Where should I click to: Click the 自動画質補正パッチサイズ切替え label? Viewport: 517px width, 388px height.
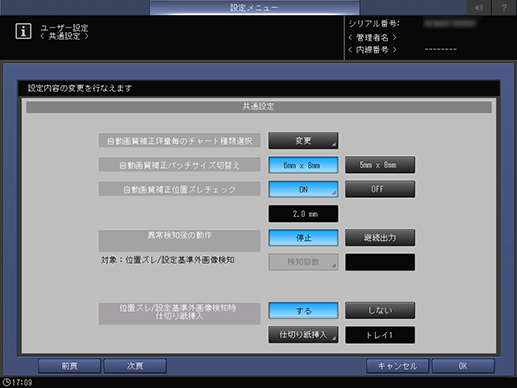click(x=179, y=165)
